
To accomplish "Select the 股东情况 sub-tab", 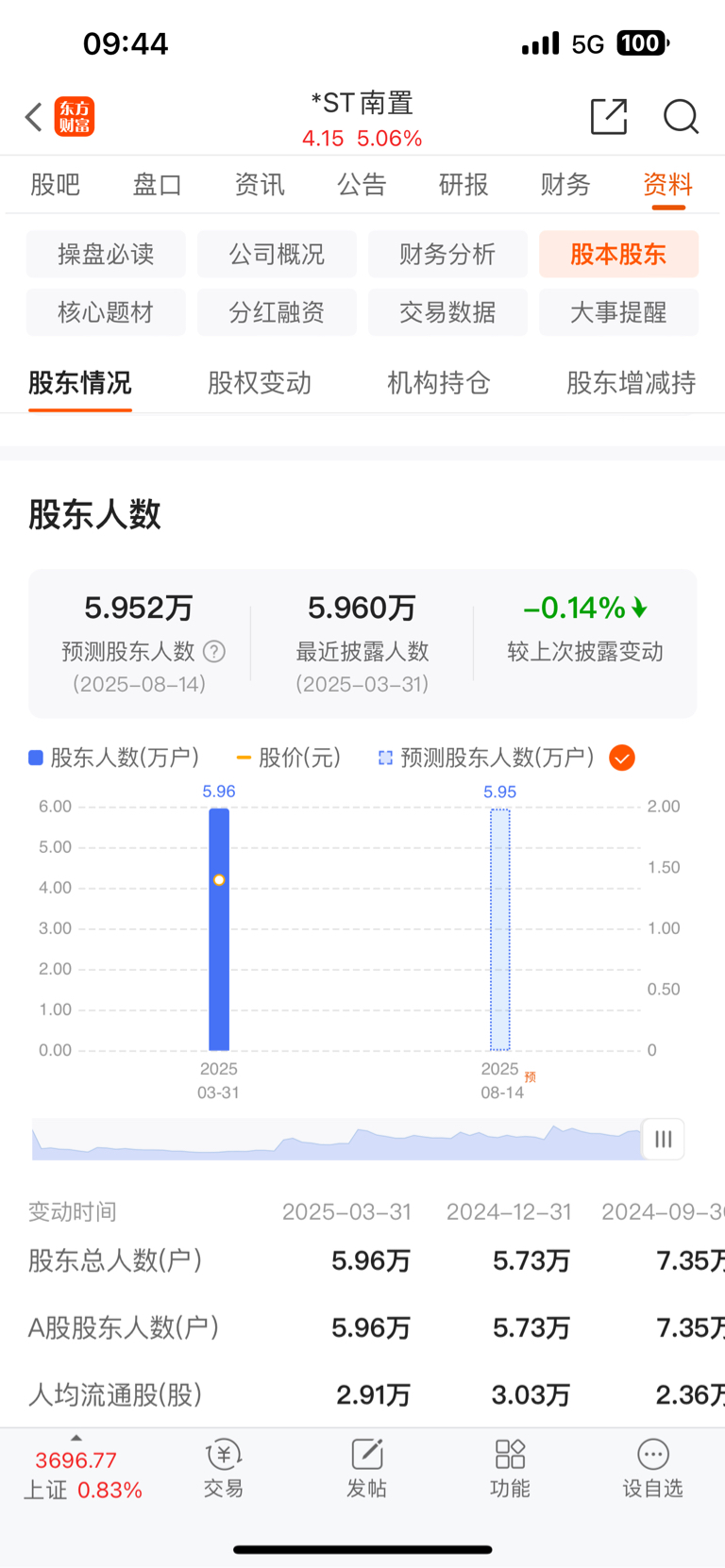I will pos(80,383).
